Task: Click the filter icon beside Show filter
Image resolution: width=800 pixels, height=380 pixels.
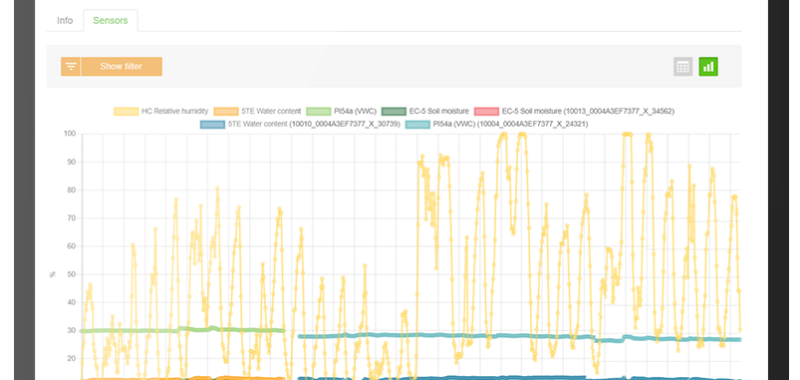Action: [71, 66]
